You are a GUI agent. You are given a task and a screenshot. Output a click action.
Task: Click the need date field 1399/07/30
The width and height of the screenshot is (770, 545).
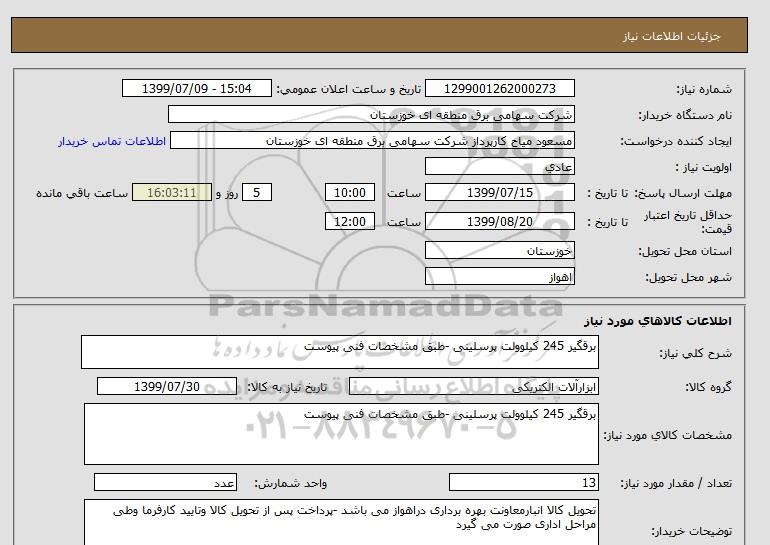(x=167, y=386)
